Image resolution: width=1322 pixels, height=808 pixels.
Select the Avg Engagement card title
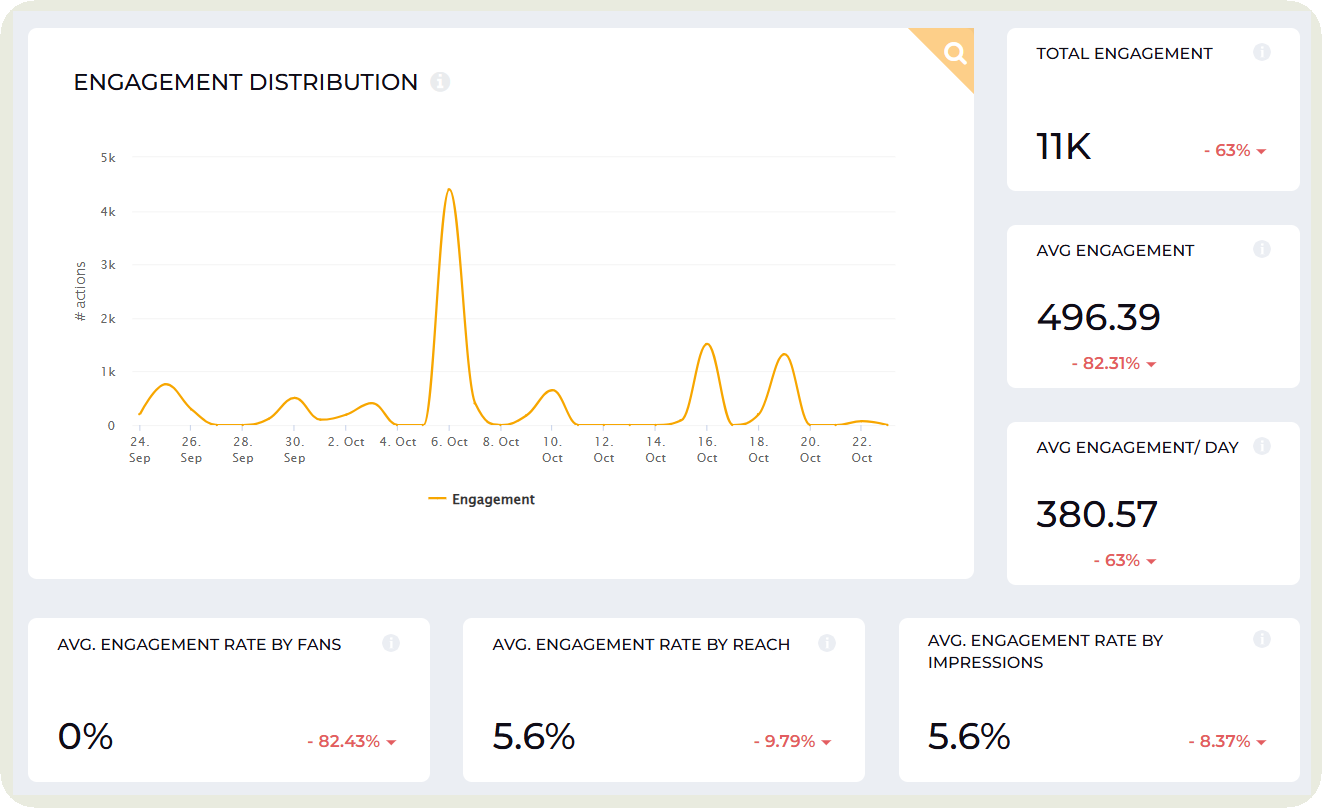tap(1115, 250)
